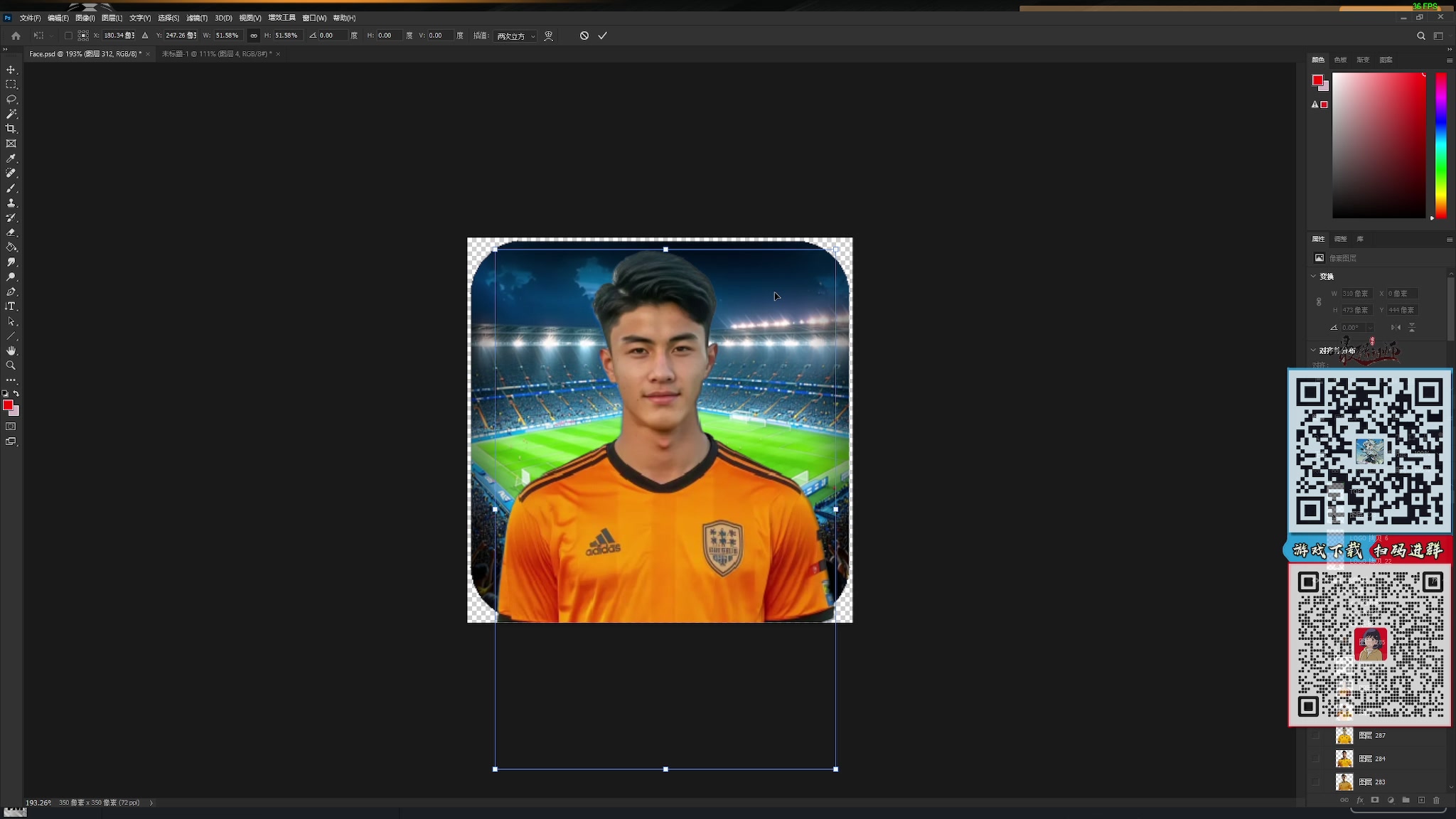Toggle visibility of layer 图层 287
The width and height of the screenshot is (1456, 819).
pos(1316,735)
